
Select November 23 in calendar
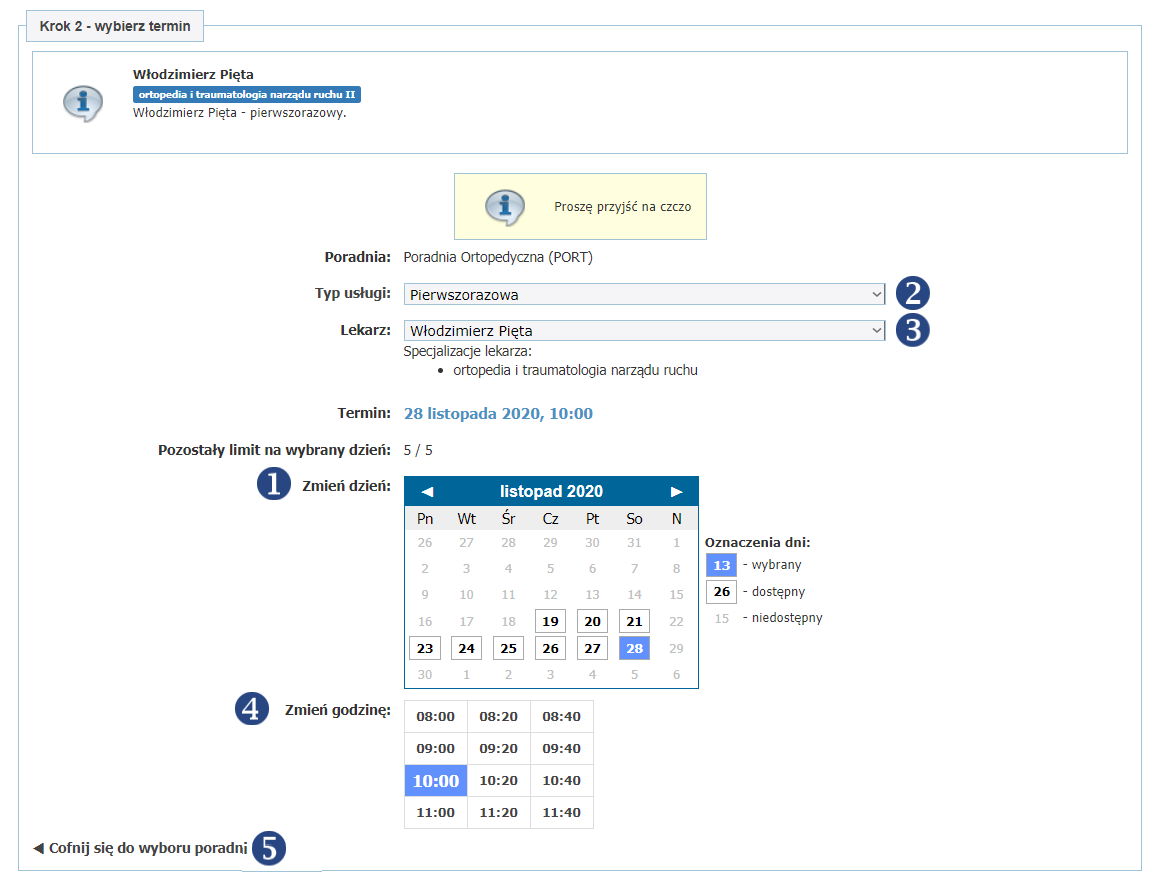click(425, 649)
